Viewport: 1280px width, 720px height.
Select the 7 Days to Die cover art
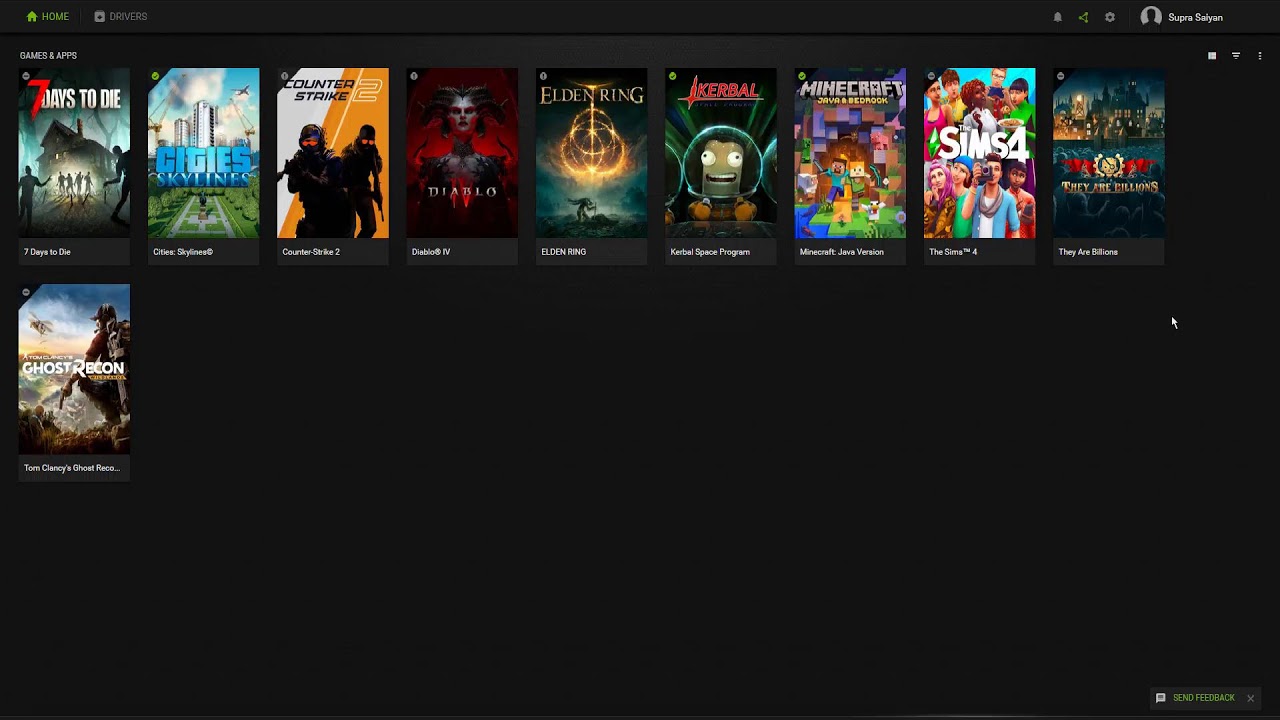74,153
